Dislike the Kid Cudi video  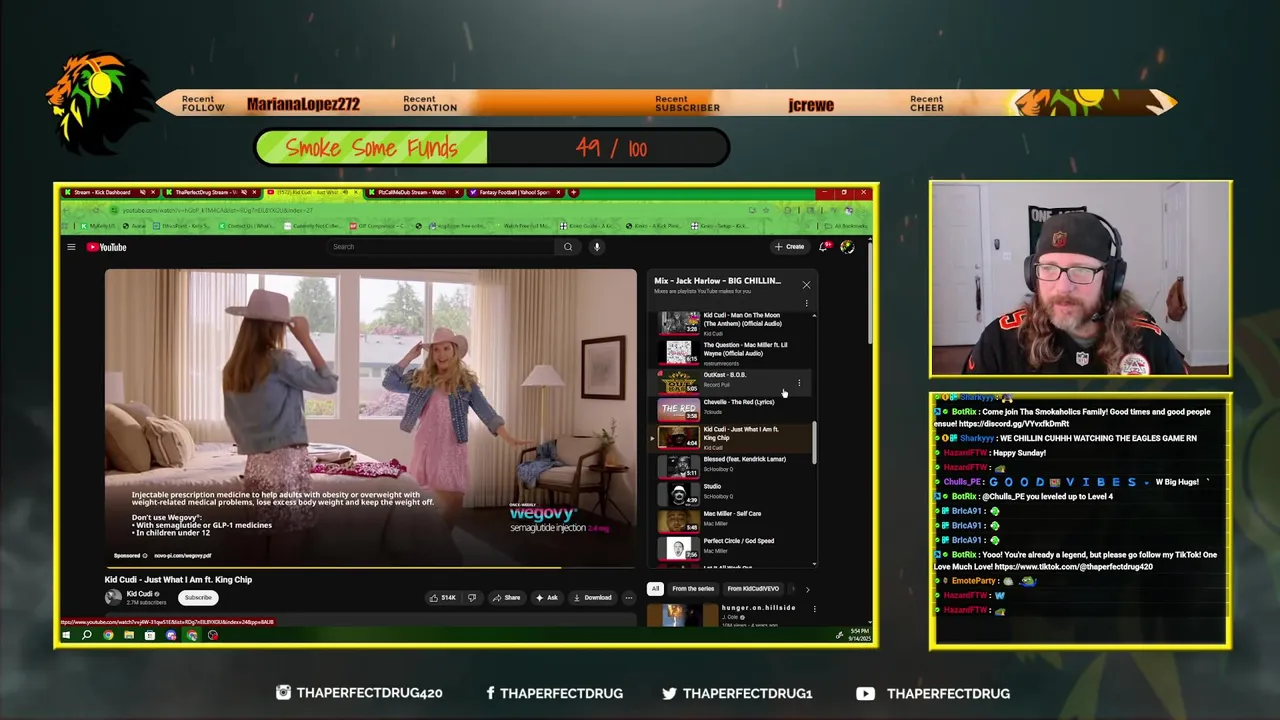click(x=472, y=598)
